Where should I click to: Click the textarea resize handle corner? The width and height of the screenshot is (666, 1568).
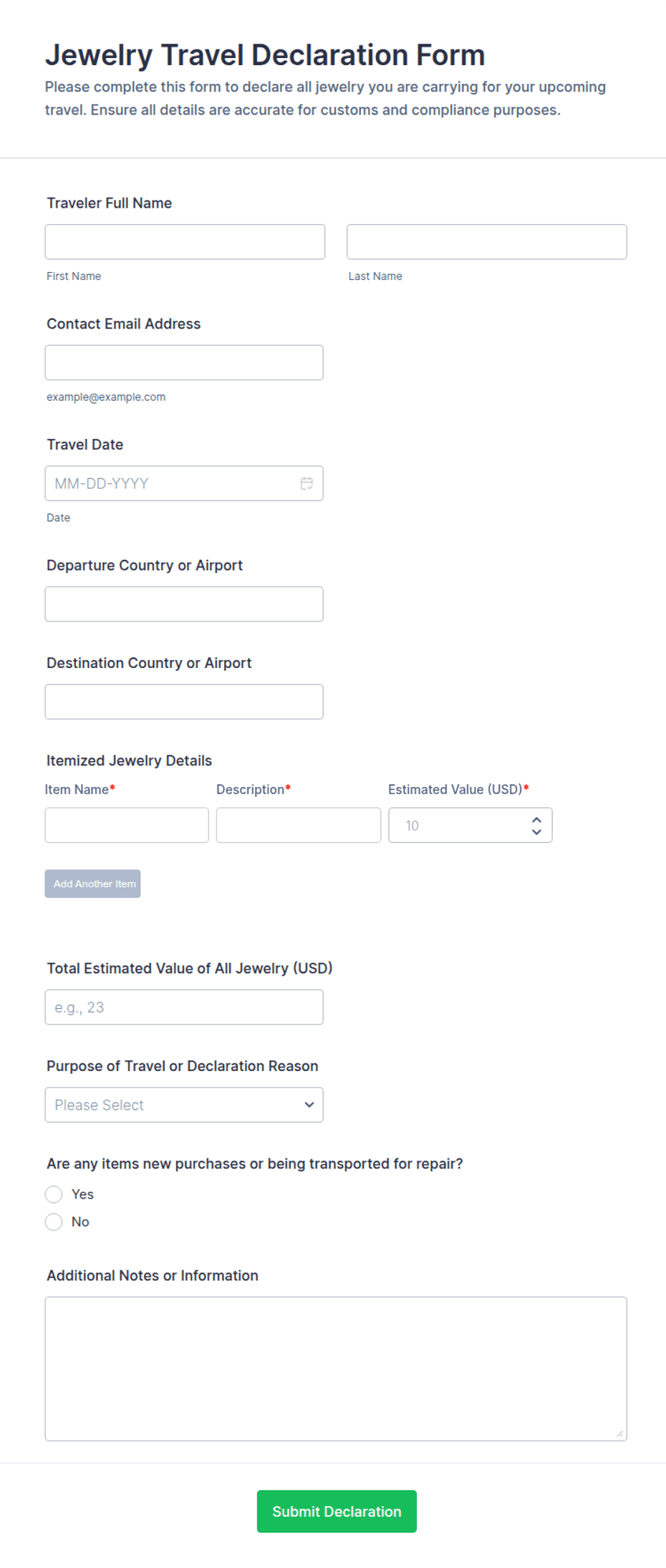(619, 1433)
